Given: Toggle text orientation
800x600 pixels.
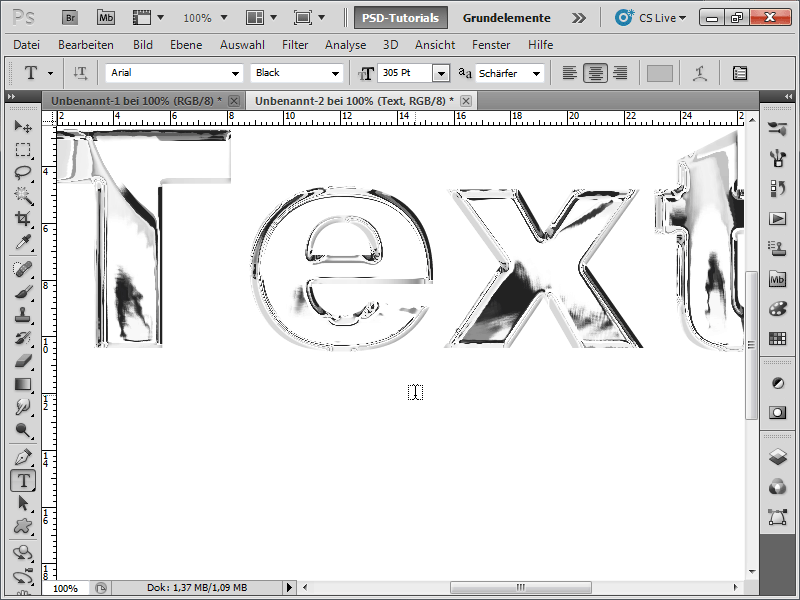Looking at the screenshot, I should click(80, 73).
